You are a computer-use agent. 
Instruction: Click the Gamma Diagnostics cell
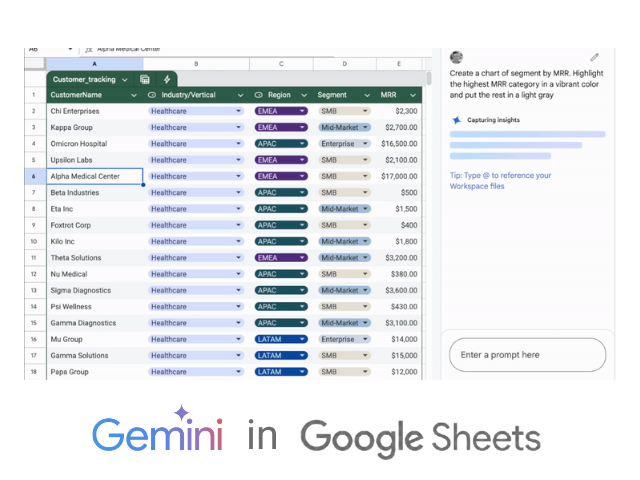[95, 323]
